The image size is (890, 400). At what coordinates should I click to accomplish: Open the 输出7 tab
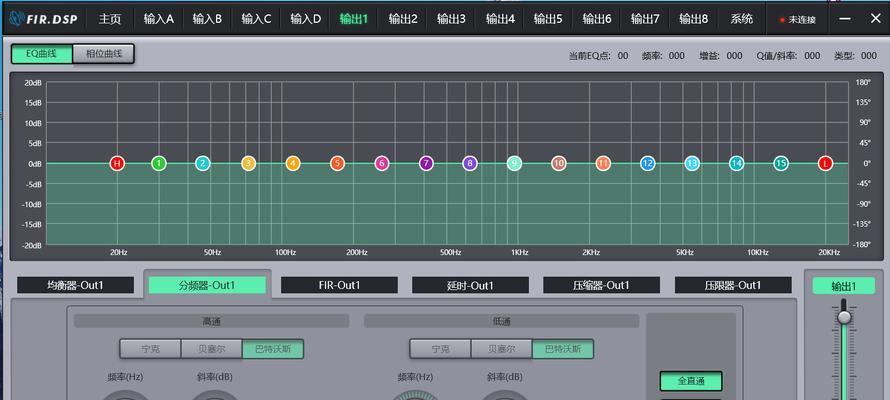click(645, 19)
